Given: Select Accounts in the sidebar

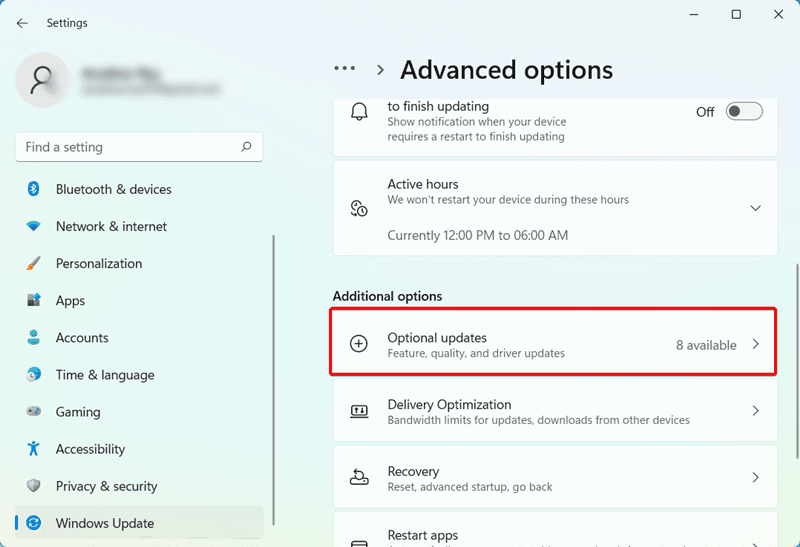Looking at the screenshot, I should [82, 338].
